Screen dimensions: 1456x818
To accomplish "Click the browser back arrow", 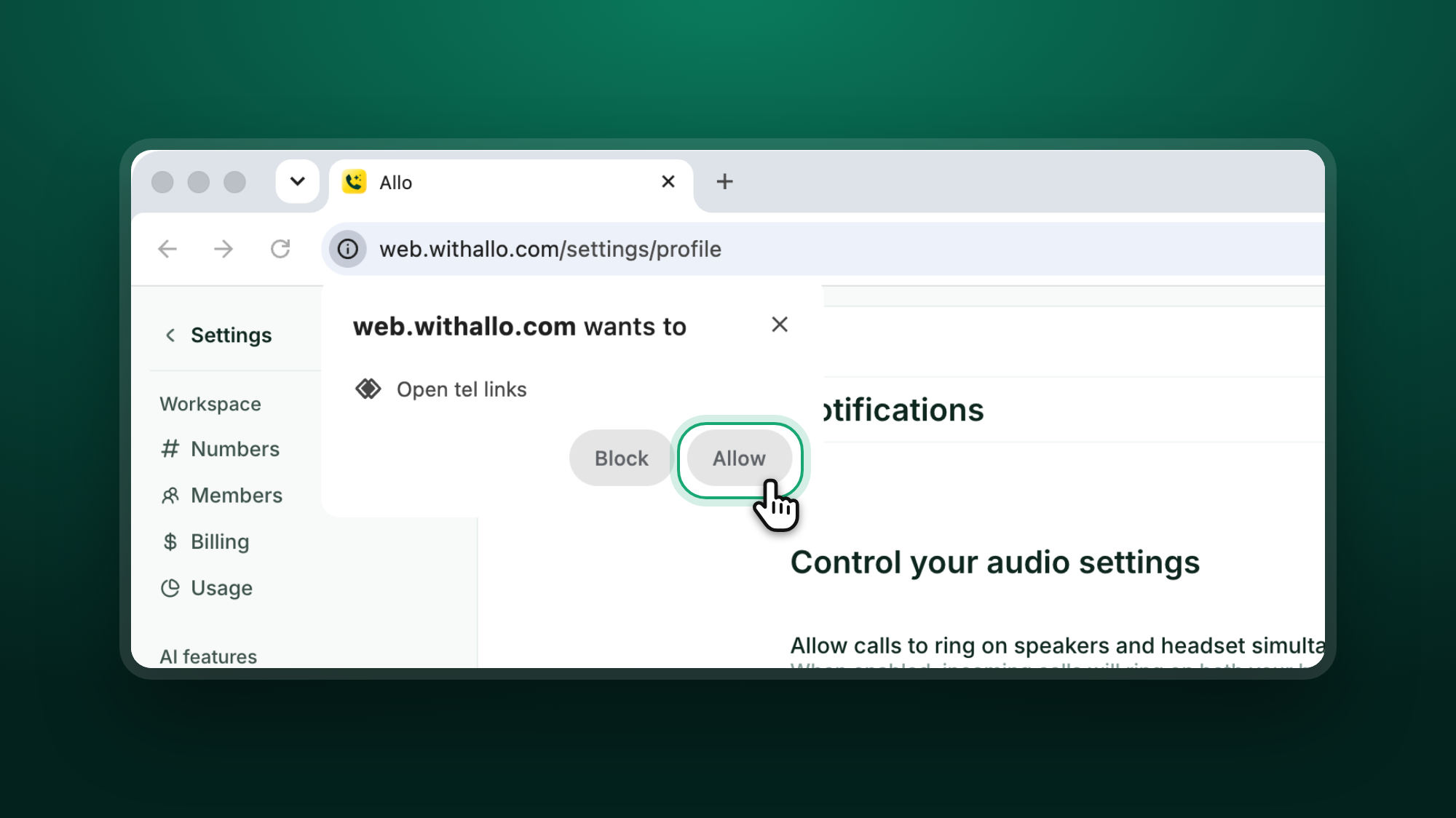I will (x=167, y=249).
